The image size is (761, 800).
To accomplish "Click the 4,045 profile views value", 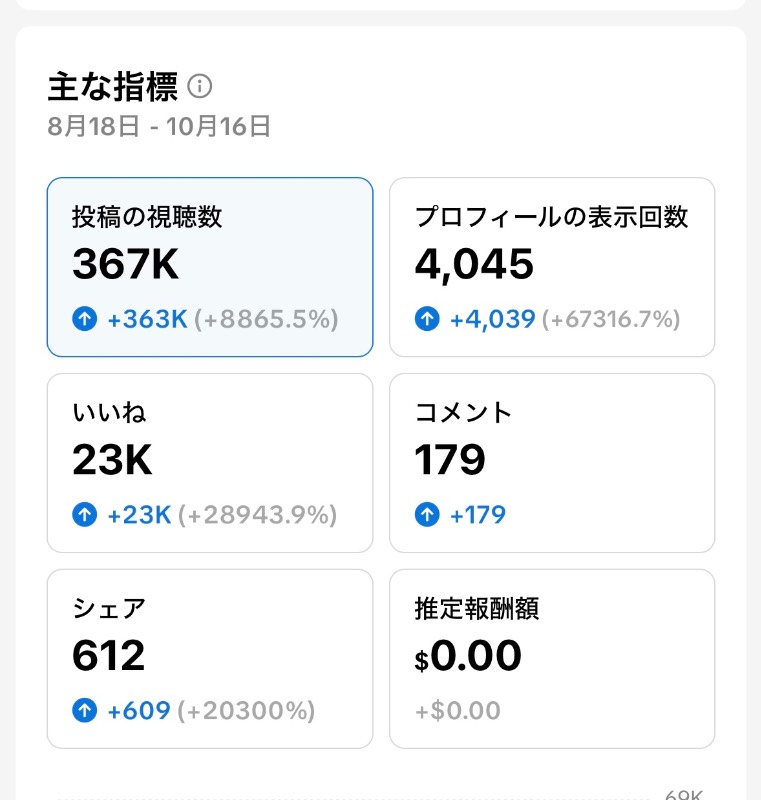I will 474,265.
